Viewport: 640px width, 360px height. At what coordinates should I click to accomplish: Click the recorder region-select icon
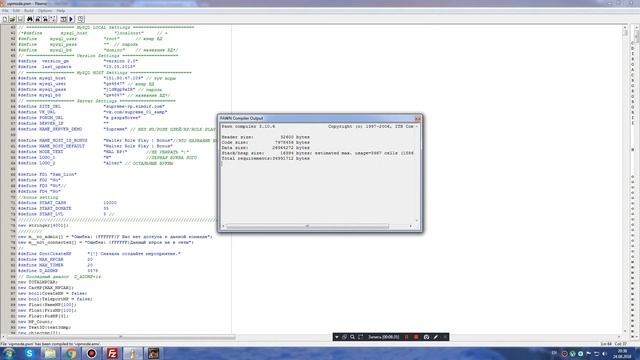(x=360, y=337)
